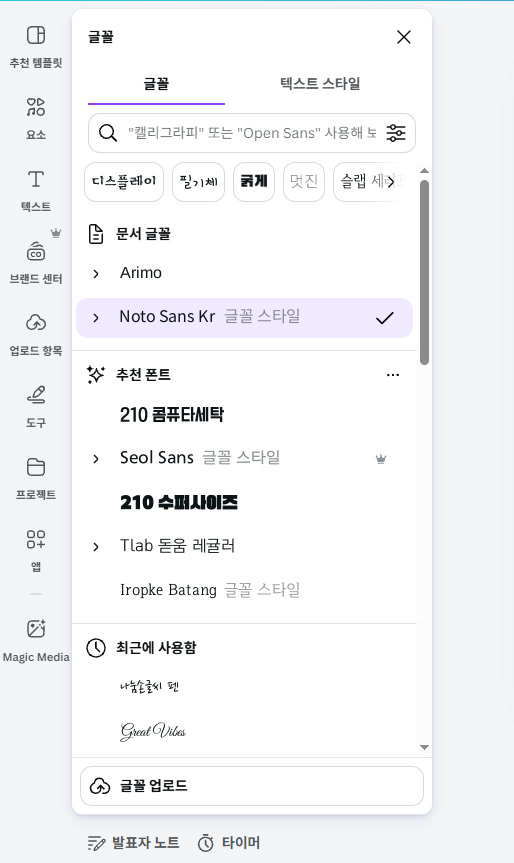Screen dimensions: 514x863
Task: Select the Seol Sans font
Action: pos(157,457)
